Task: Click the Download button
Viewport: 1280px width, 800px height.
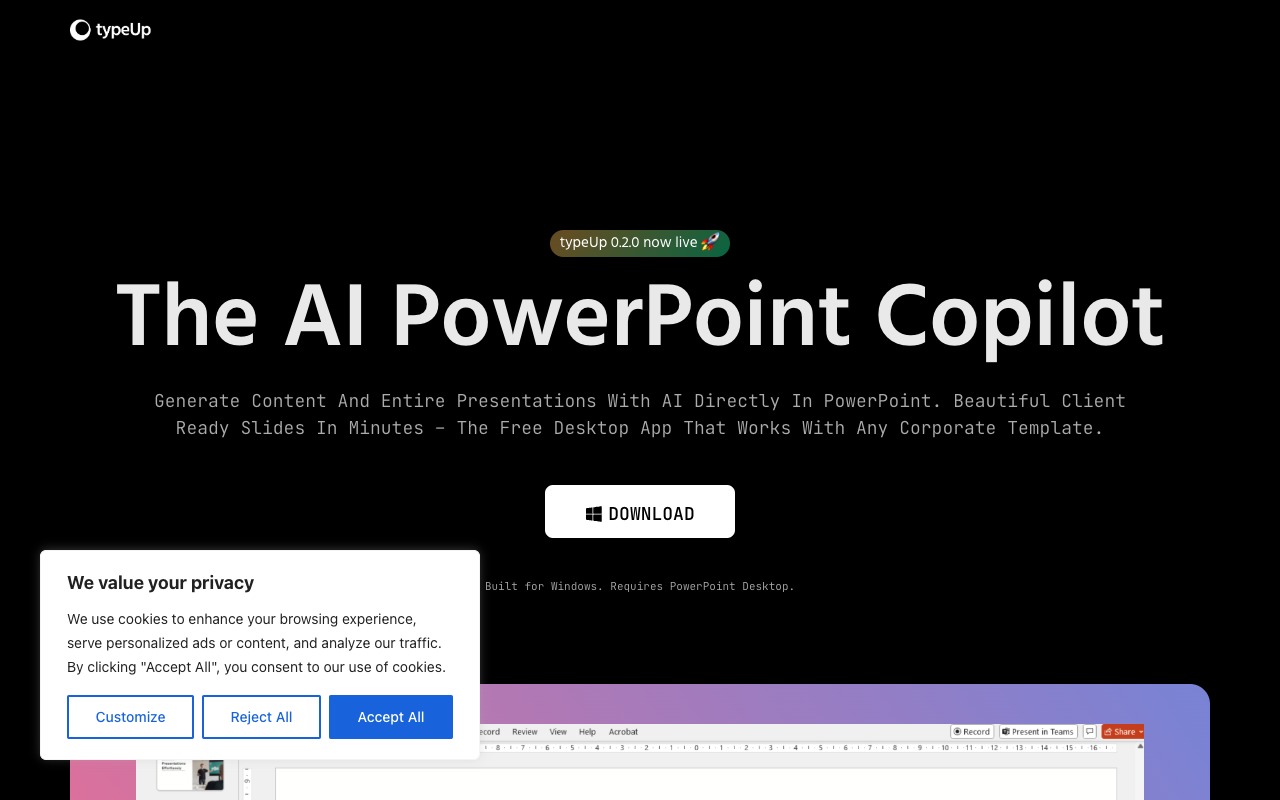Action: 640,512
